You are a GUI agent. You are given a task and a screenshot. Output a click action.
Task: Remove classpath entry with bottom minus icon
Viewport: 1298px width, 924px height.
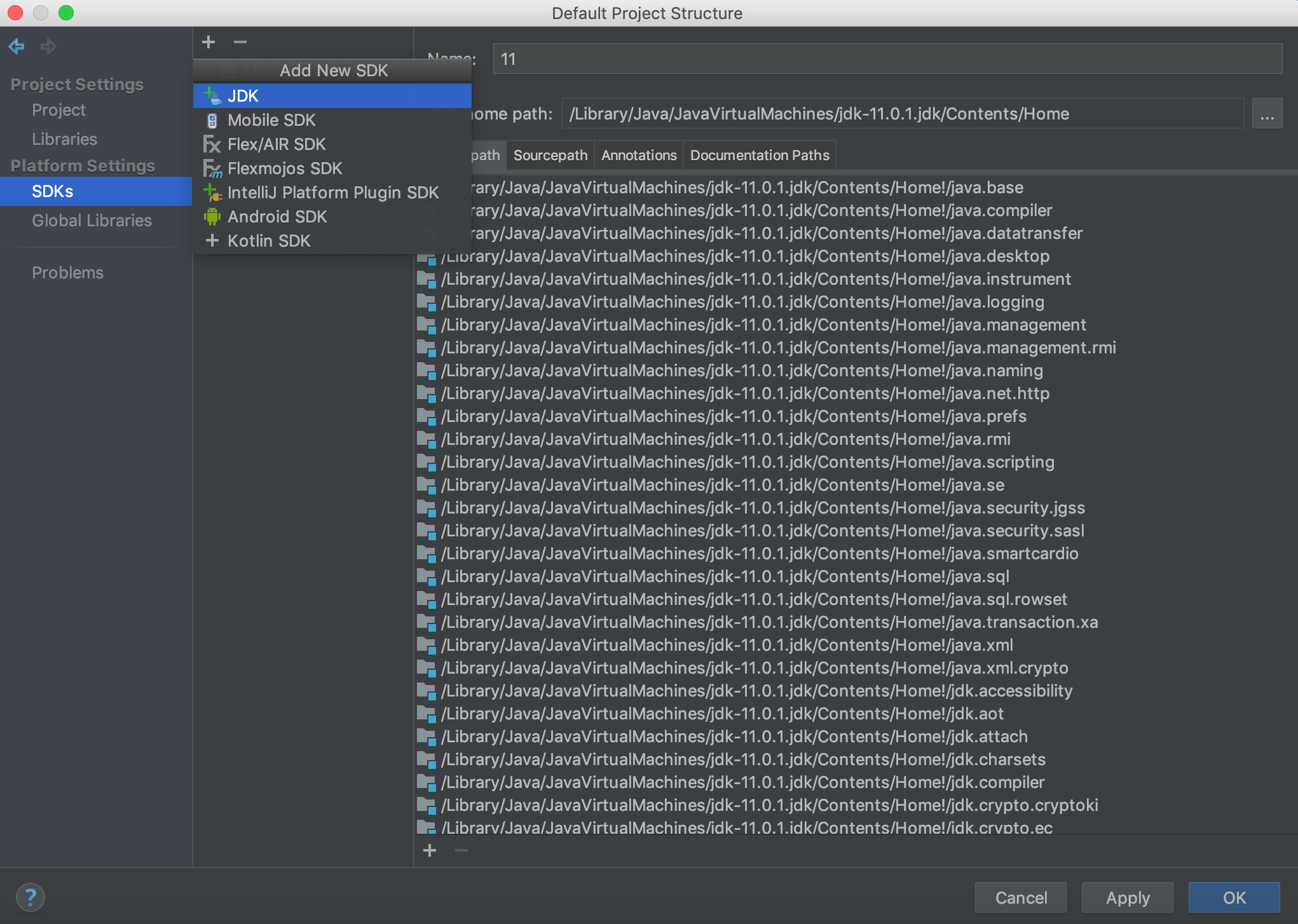click(x=461, y=850)
